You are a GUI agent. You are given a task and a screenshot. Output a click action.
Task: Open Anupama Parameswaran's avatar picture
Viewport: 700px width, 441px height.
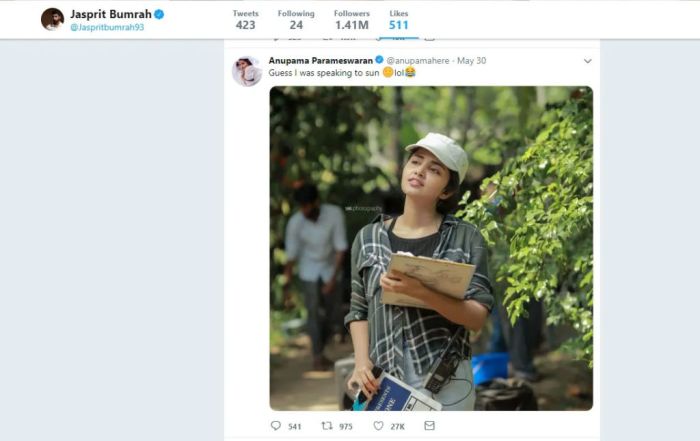[x=247, y=71]
